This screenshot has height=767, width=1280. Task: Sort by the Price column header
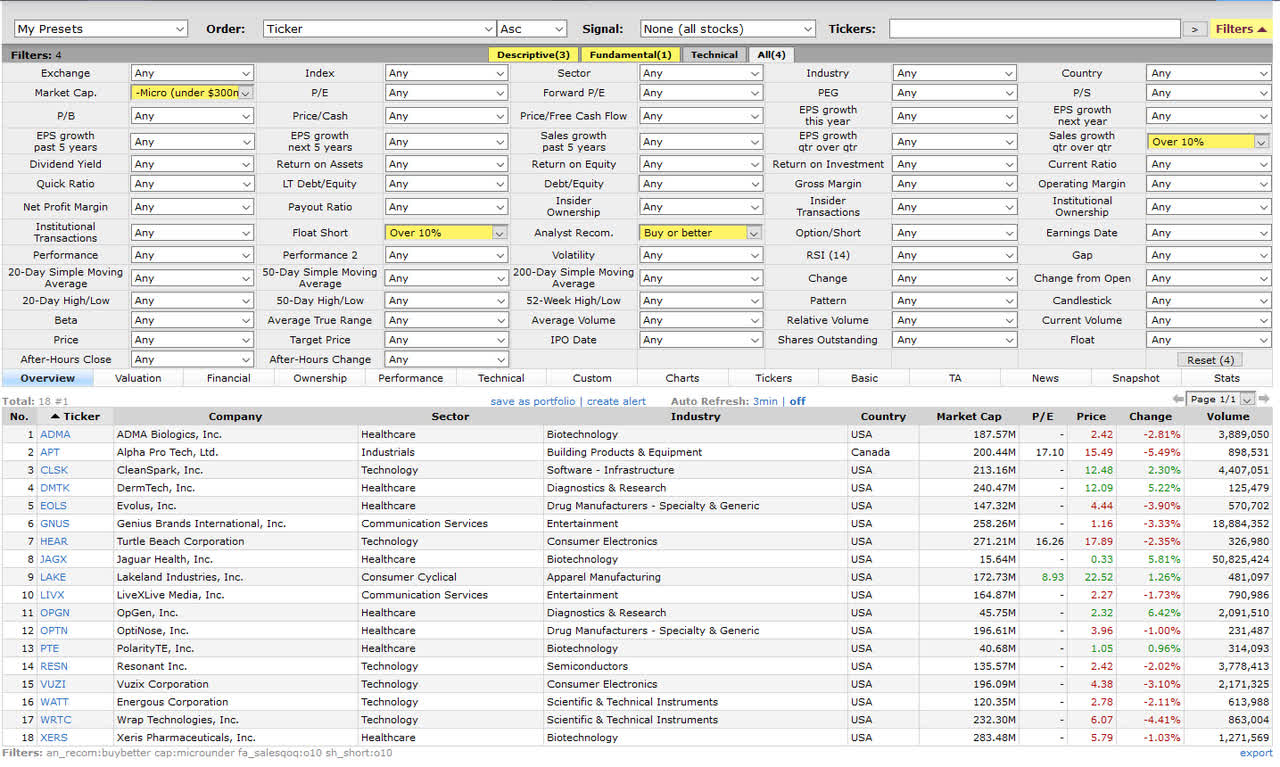[1092, 416]
